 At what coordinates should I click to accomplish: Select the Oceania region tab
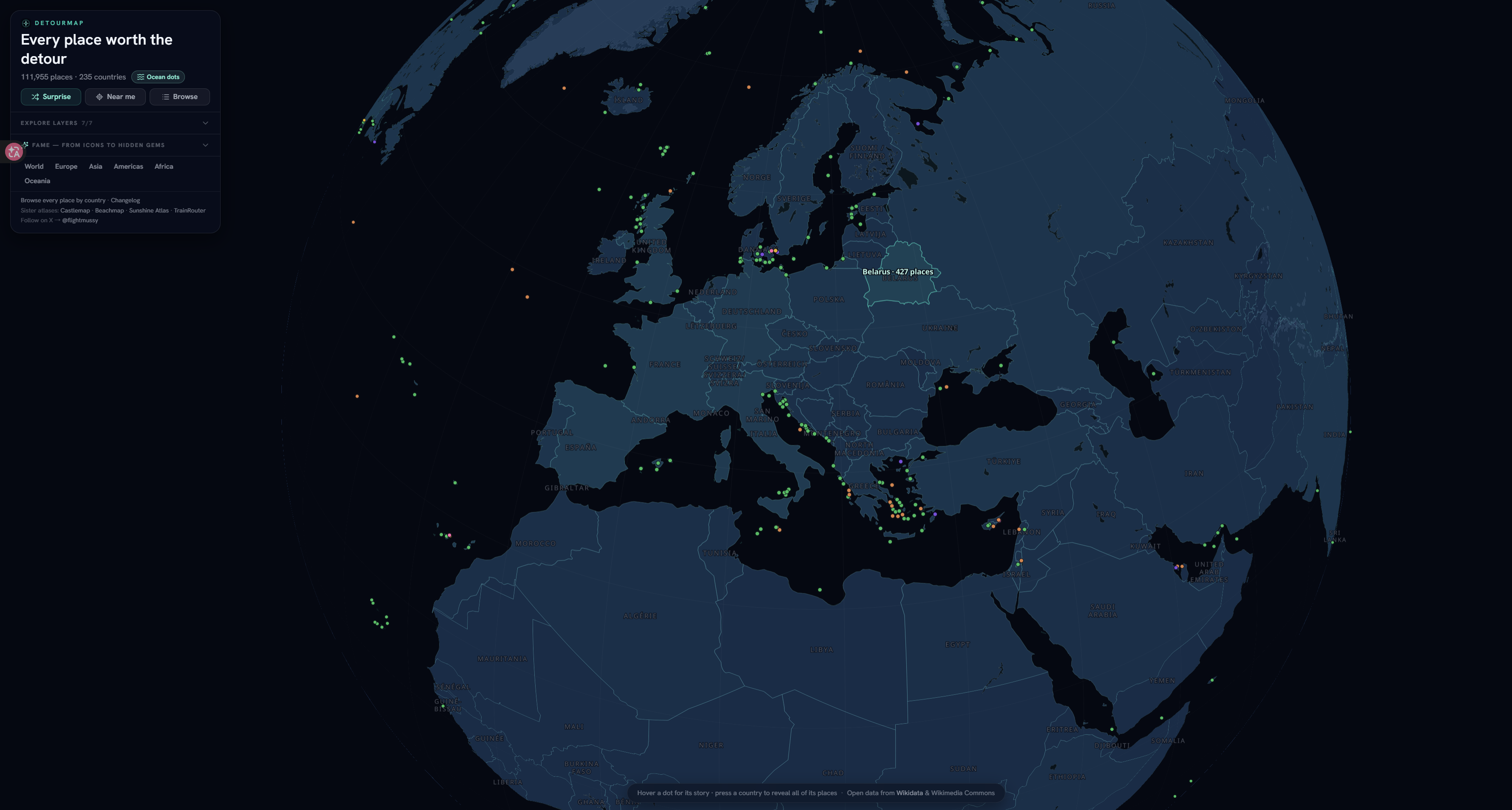click(37, 181)
